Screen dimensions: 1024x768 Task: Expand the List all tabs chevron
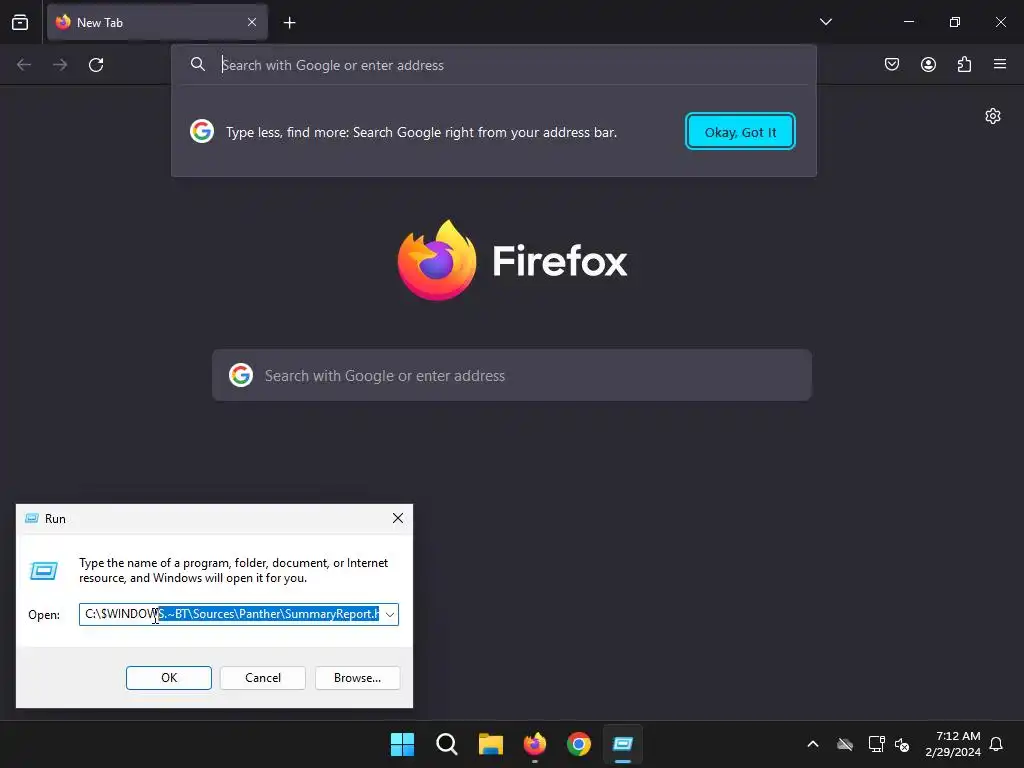tap(825, 22)
